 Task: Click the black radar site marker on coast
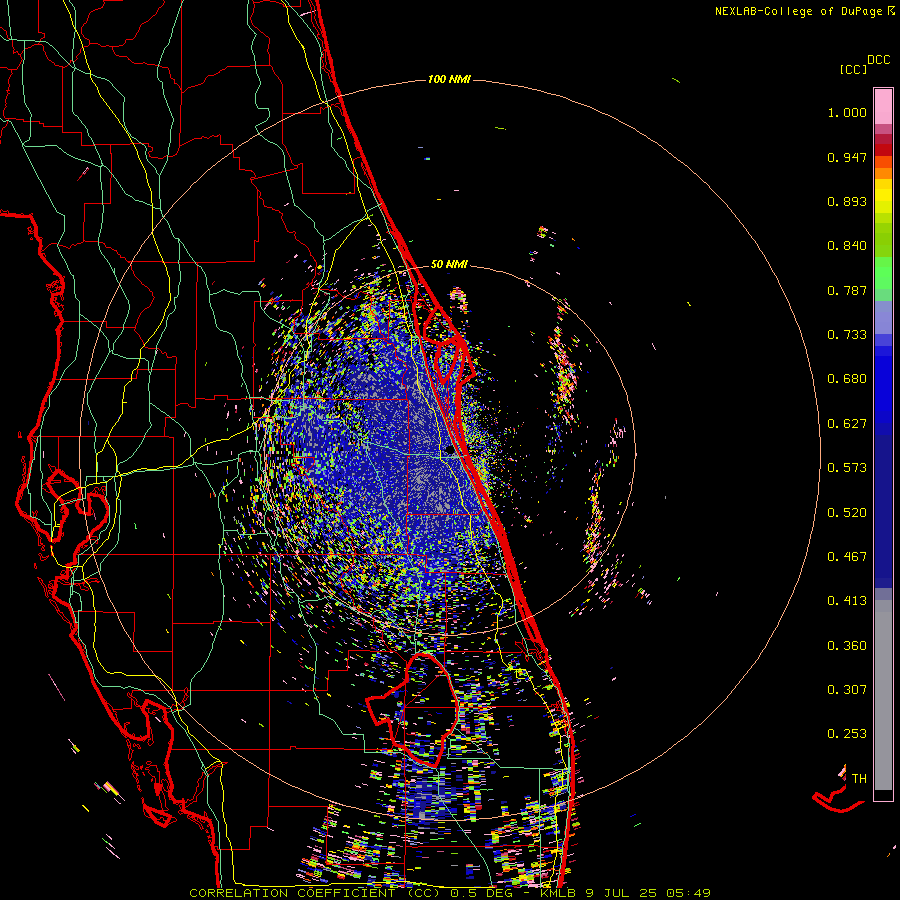click(x=450, y=451)
